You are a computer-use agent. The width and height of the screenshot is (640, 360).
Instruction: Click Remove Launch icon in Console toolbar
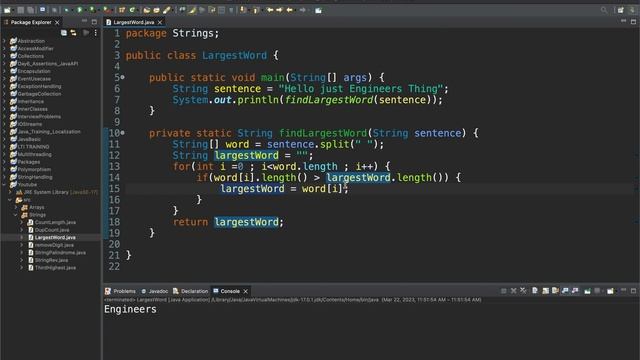[513, 291]
